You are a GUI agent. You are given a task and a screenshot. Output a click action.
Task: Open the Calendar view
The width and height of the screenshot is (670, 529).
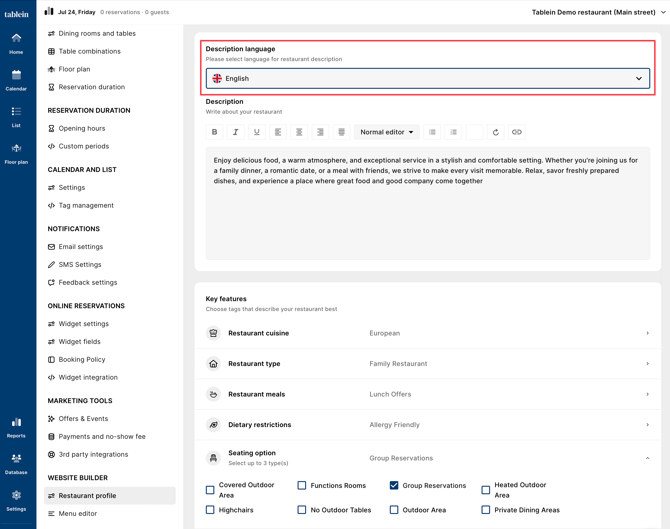pos(16,80)
